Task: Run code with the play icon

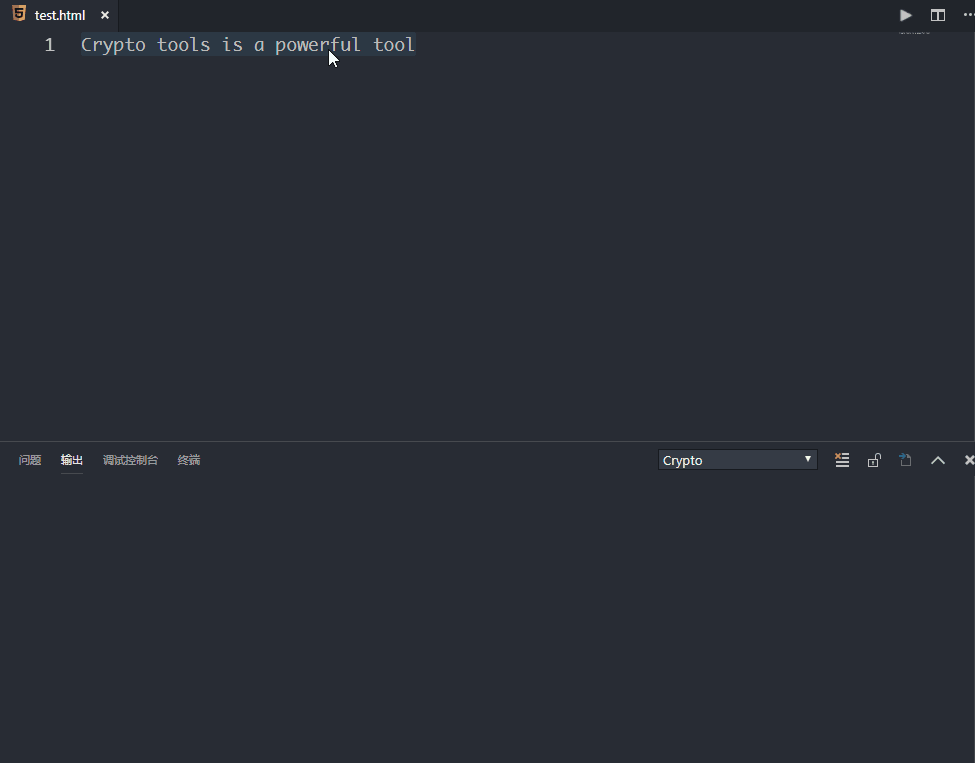Action: [905, 15]
